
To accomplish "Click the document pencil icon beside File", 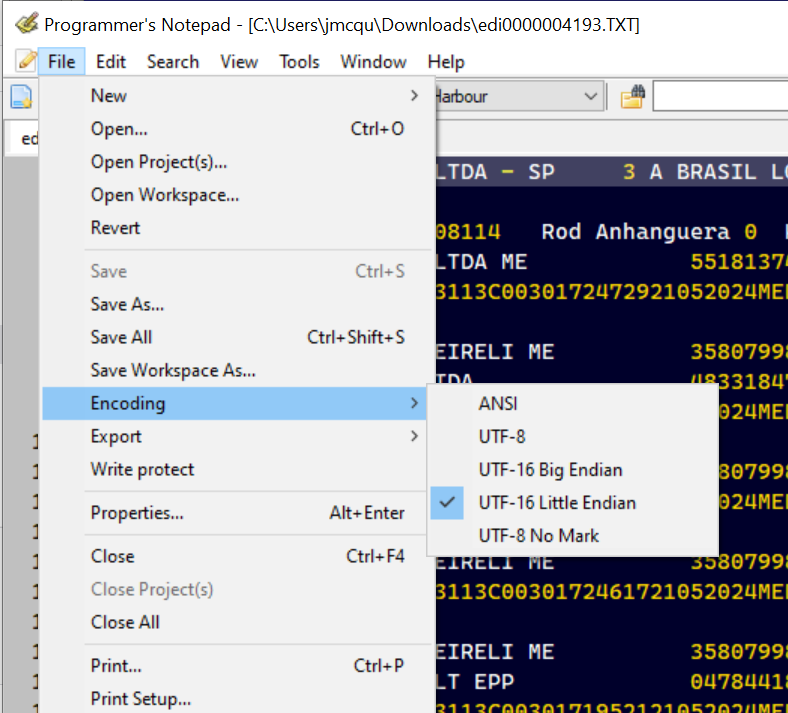I will (27, 61).
